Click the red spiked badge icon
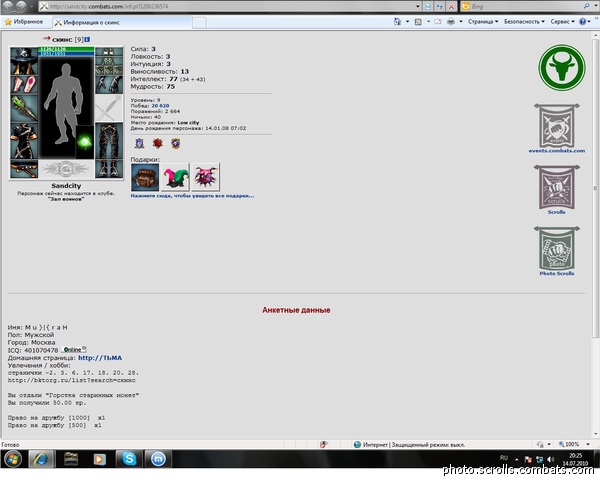Screen dimensions: 600x480 point(158,144)
